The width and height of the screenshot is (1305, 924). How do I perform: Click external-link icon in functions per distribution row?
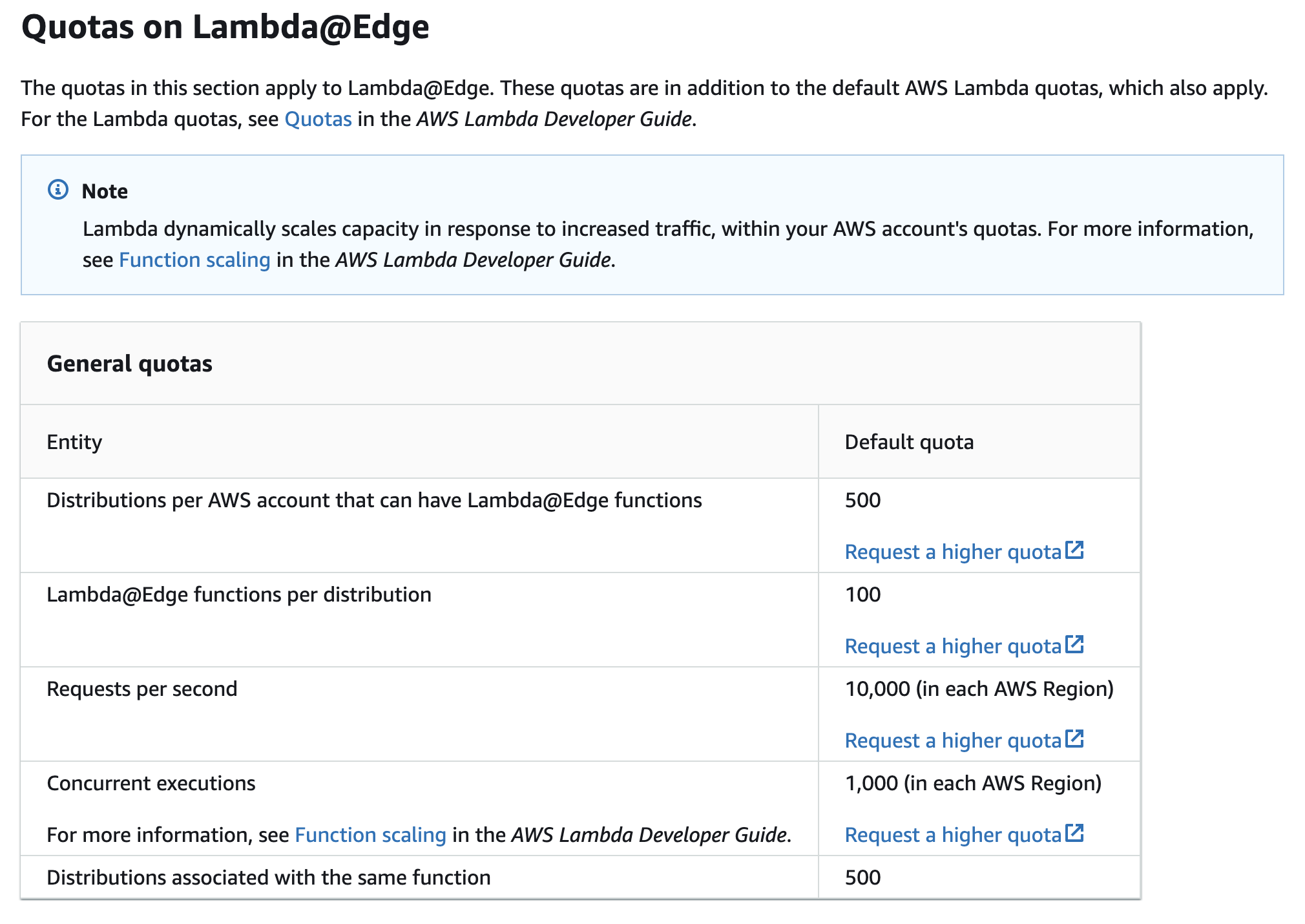click(x=1074, y=644)
